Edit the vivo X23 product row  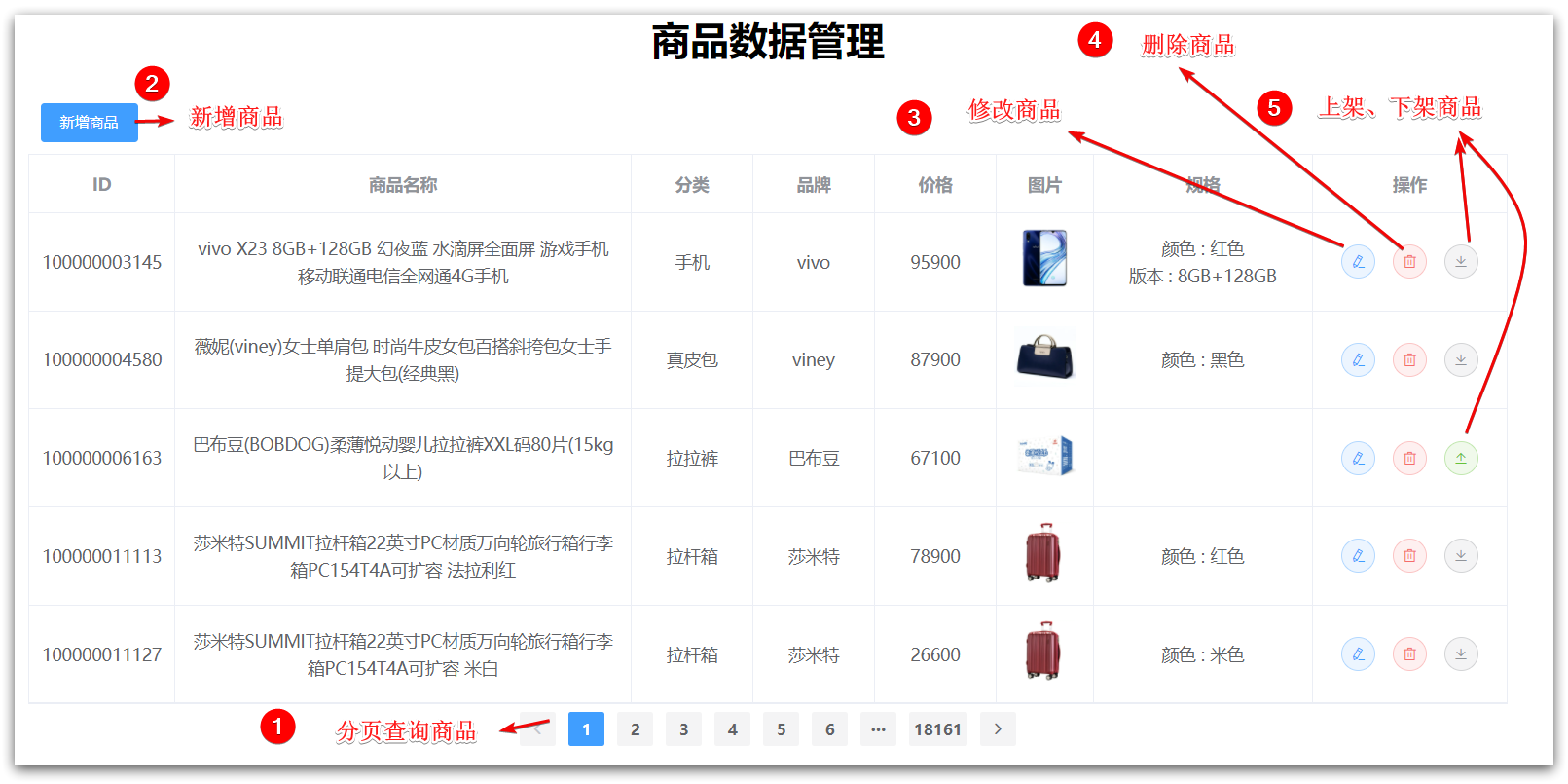(x=1358, y=261)
